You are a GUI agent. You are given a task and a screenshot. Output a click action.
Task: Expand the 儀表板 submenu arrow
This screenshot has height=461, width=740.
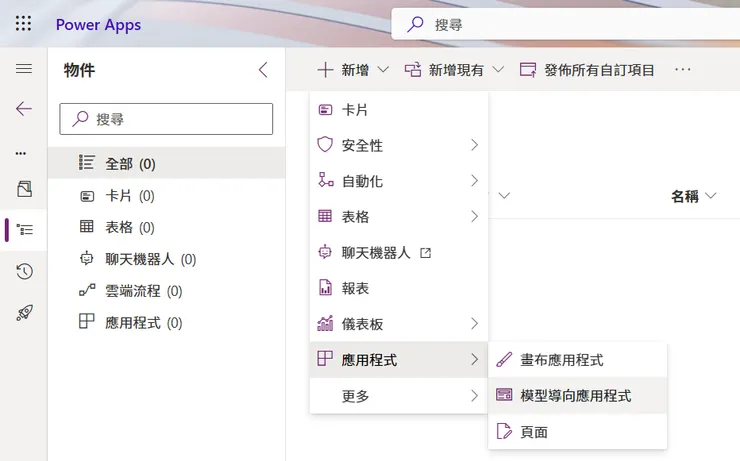(474, 324)
